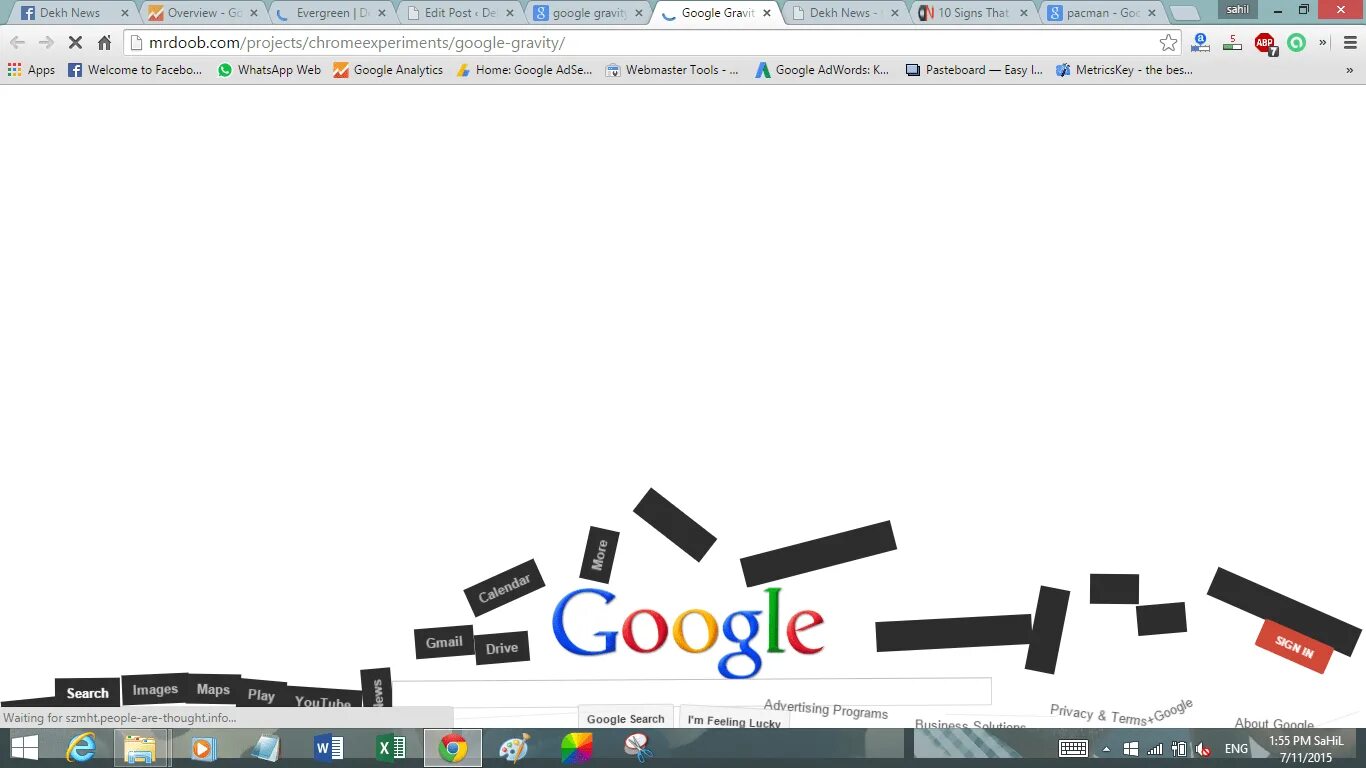Click the Play block in the fallen nav
The image size is (1366, 768).
pyautogui.click(x=261, y=694)
